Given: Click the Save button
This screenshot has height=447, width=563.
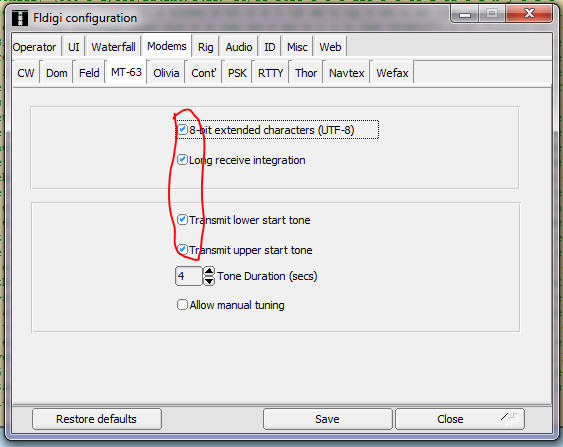Looking at the screenshot, I should pyautogui.click(x=327, y=419).
